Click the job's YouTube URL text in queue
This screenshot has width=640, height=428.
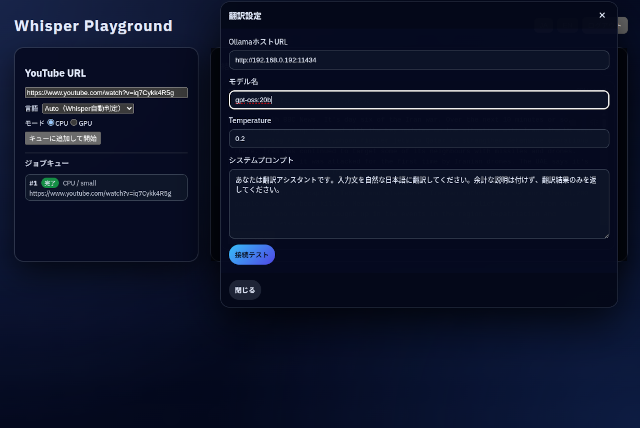click(100, 193)
